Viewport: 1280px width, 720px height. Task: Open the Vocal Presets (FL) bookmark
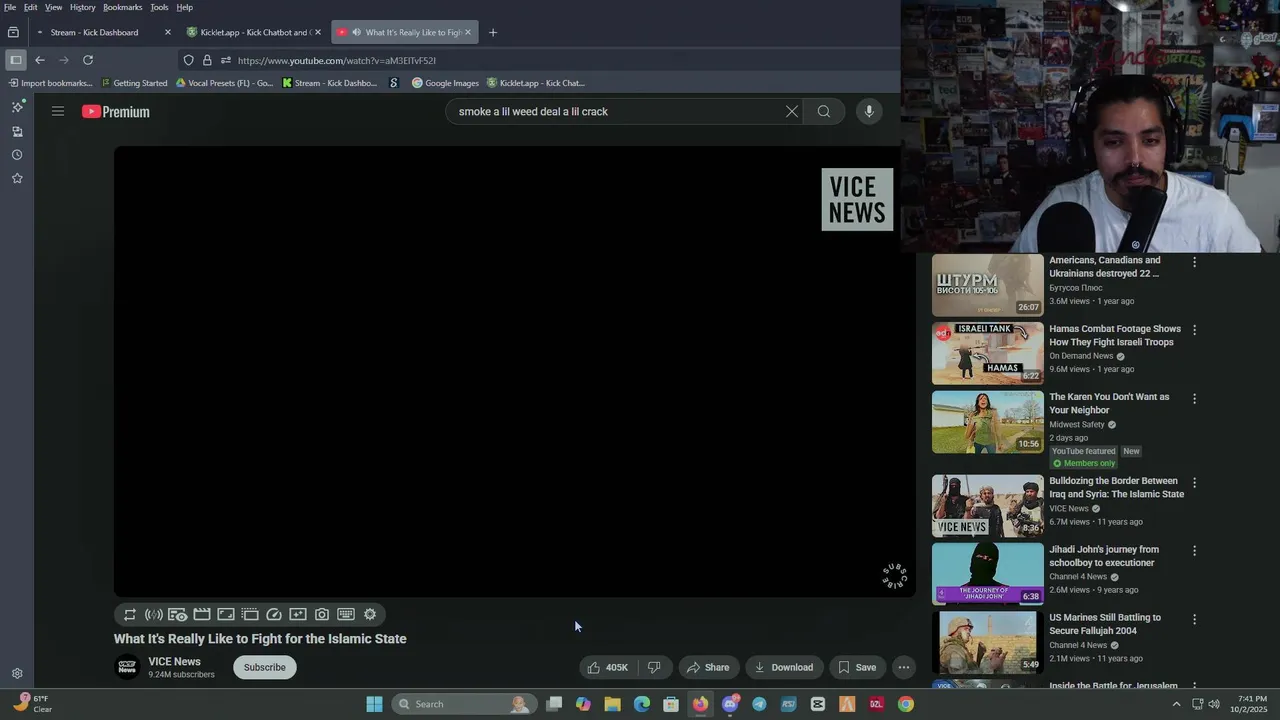click(x=224, y=83)
